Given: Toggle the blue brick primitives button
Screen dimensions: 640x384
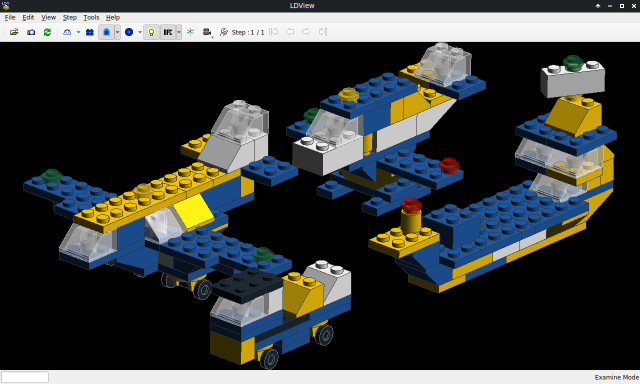Looking at the screenshot, I should [106, 32].
